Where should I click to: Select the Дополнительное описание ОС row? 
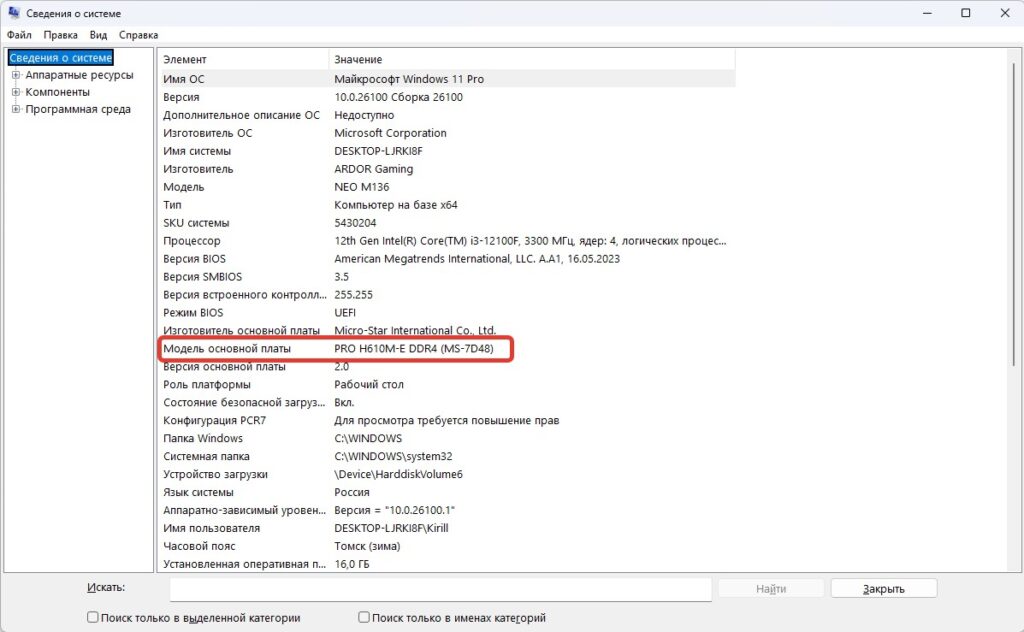point(447,115)
